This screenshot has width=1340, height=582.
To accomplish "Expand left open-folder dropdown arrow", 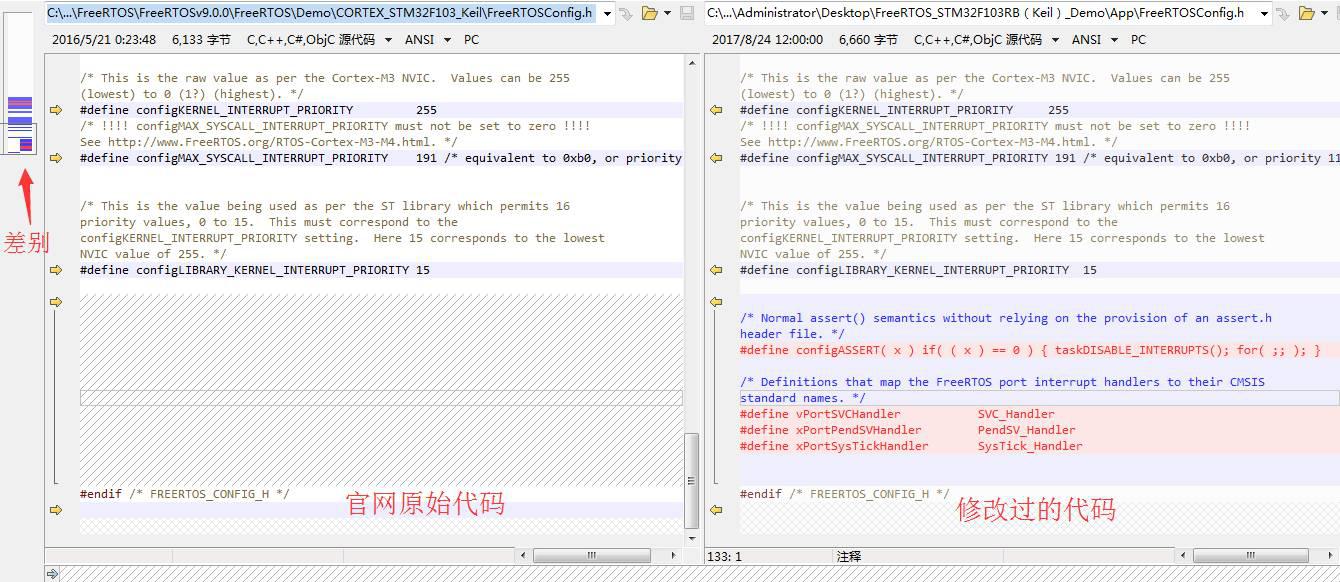I will click(x=667, y=13).
